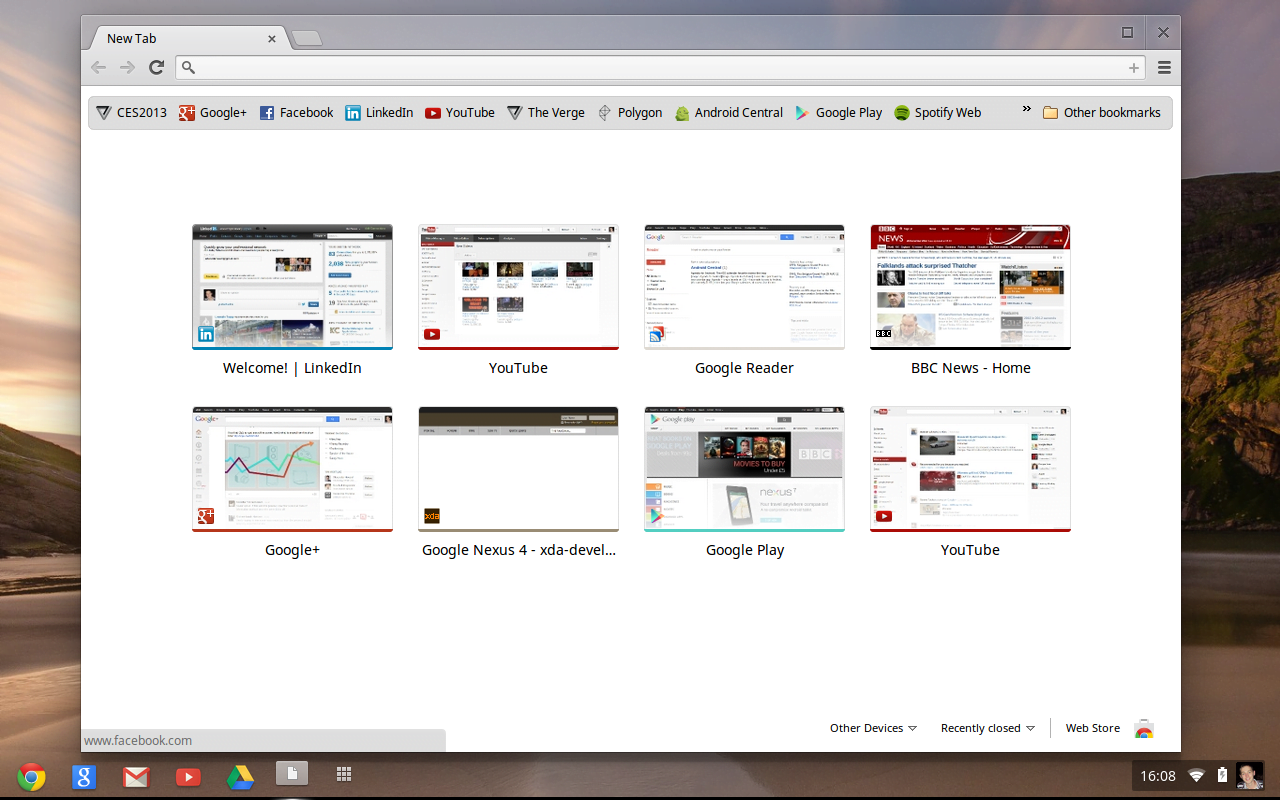The image size is (1280, 800).
Task: Click the 'Google Reader' caption
Action: 744,368
